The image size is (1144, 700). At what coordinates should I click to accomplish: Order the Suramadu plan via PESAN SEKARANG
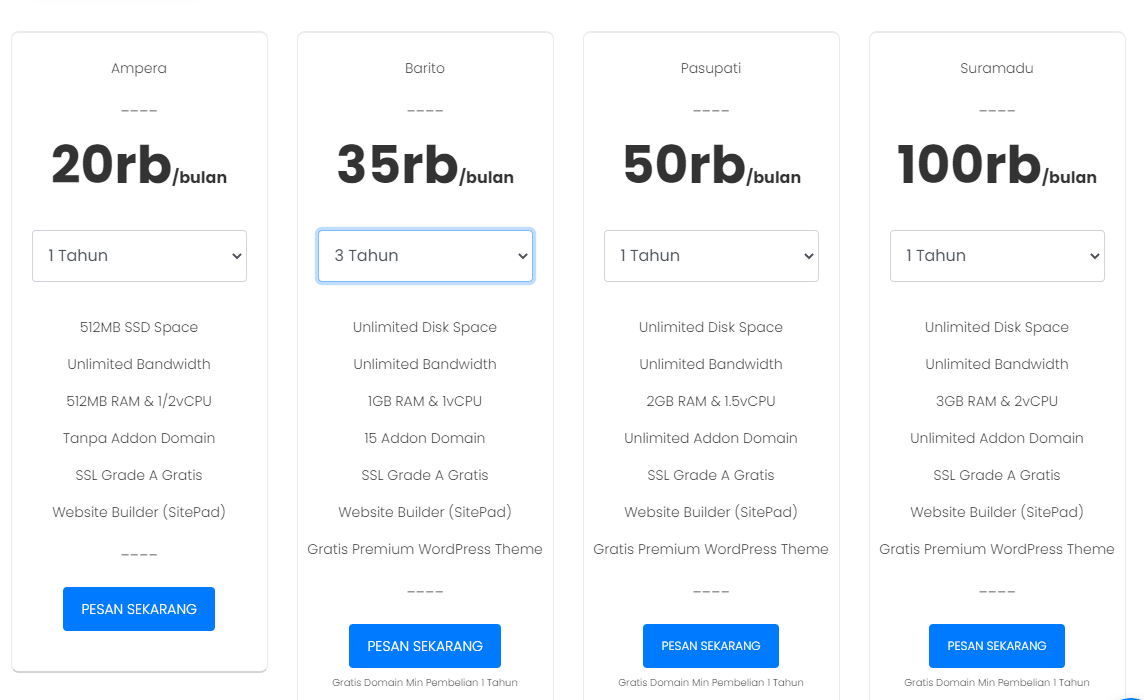click(x=997, y=646)
